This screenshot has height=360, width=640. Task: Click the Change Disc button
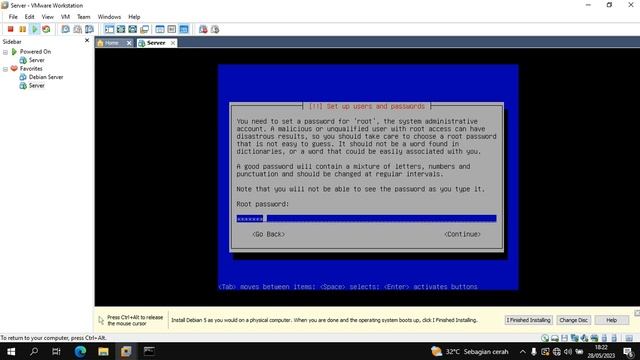click(573, 320)
